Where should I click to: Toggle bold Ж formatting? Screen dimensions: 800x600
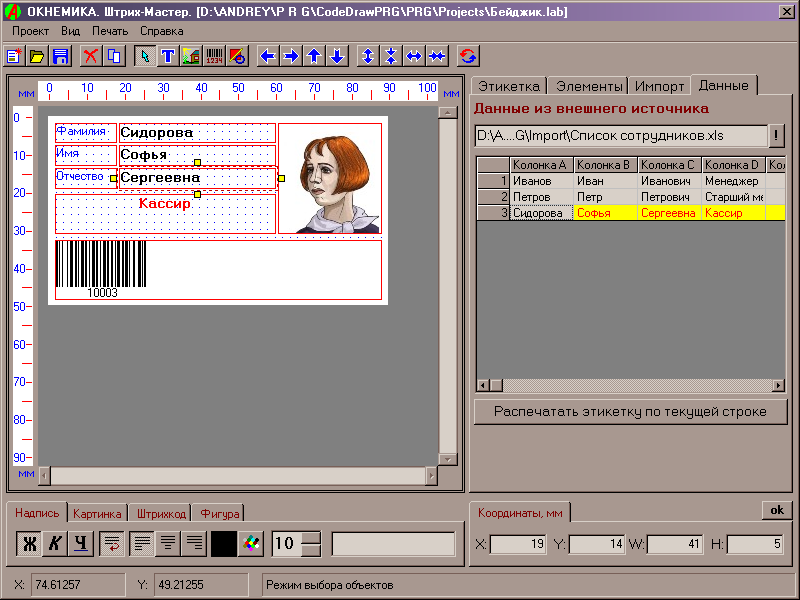click(x=30, y=544)
